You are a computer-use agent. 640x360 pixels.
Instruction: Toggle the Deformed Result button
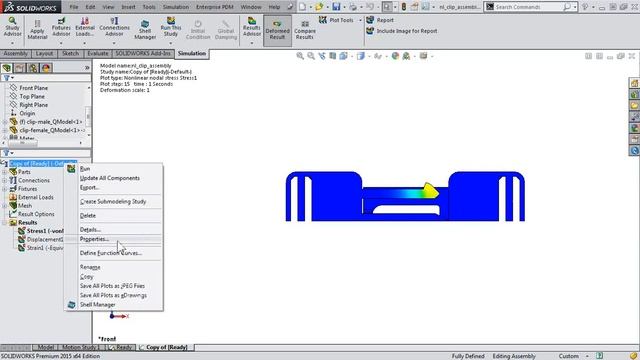(277, 31)
